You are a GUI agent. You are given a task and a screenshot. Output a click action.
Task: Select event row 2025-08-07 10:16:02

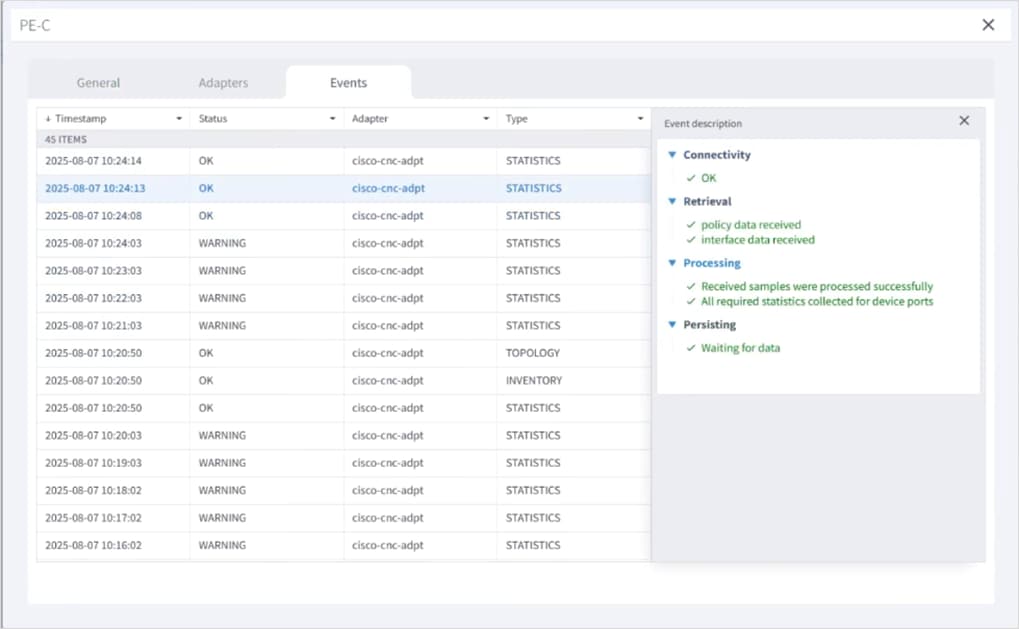[x=343, y=545]
